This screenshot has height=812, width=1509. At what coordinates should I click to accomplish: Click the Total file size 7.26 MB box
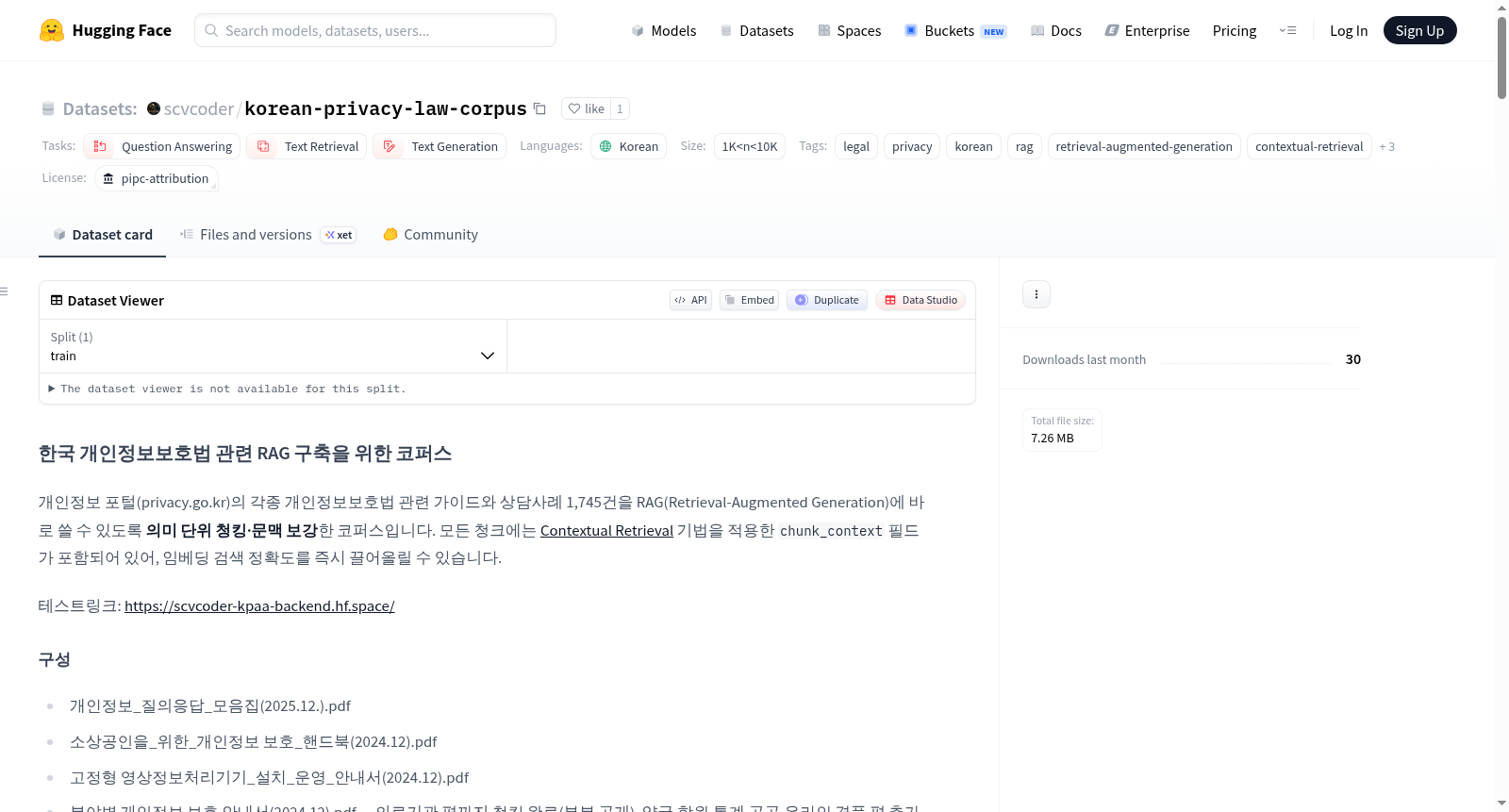pyautogui.click(x=1062, y=430)
